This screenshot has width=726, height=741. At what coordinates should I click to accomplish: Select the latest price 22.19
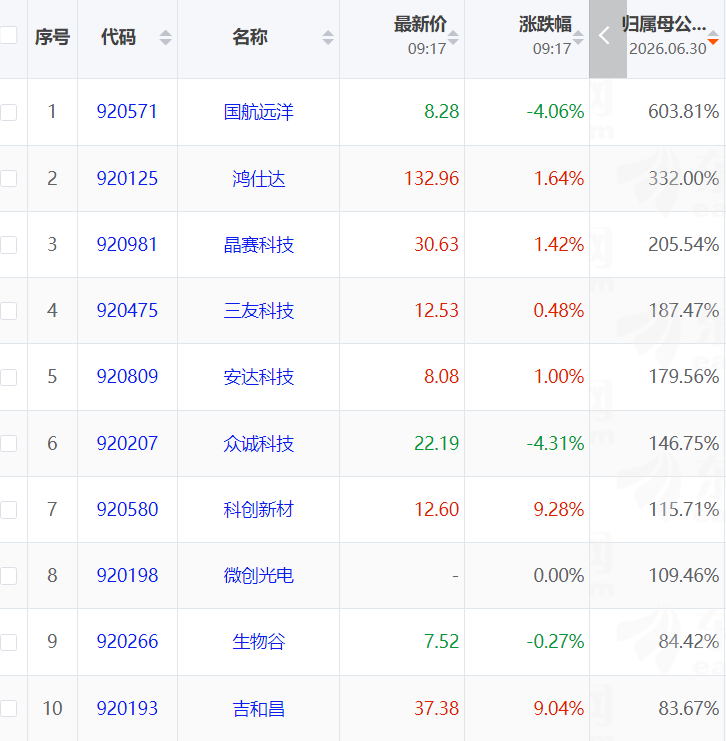click(x=436, y=443)
